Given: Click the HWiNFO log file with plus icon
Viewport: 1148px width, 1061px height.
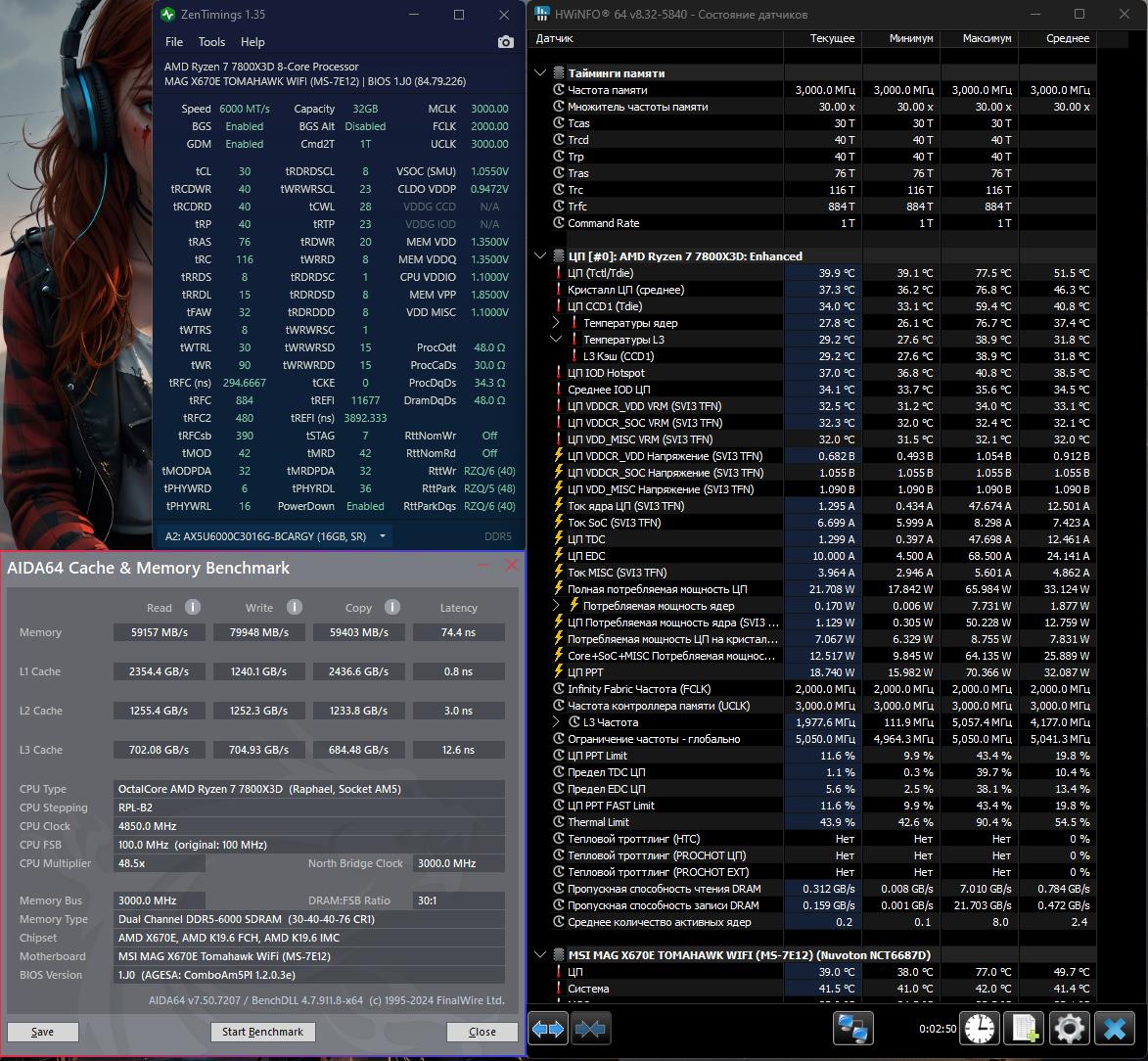Looking at the screenshot, I should [x=1025, y=1029].
